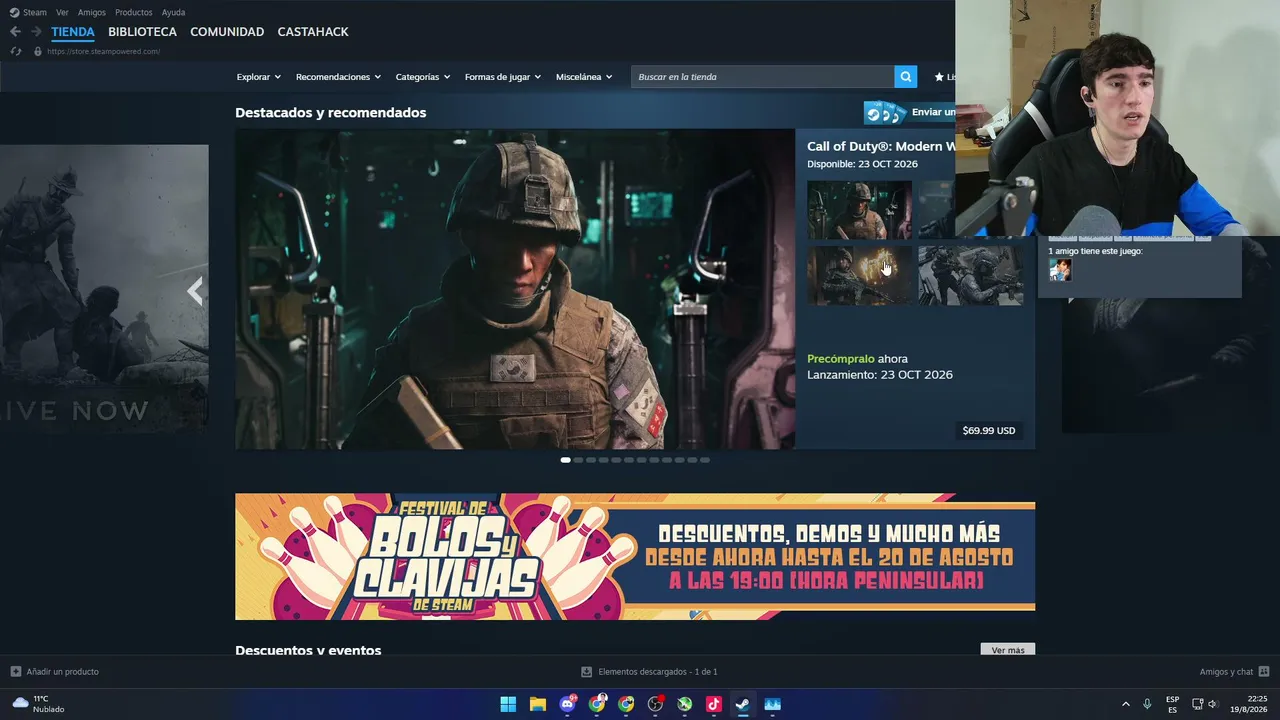The height and width of the screenshot is (720, 1280).
Task: Open the Xbox app from the taskbar
Action: tap(685, 704)
